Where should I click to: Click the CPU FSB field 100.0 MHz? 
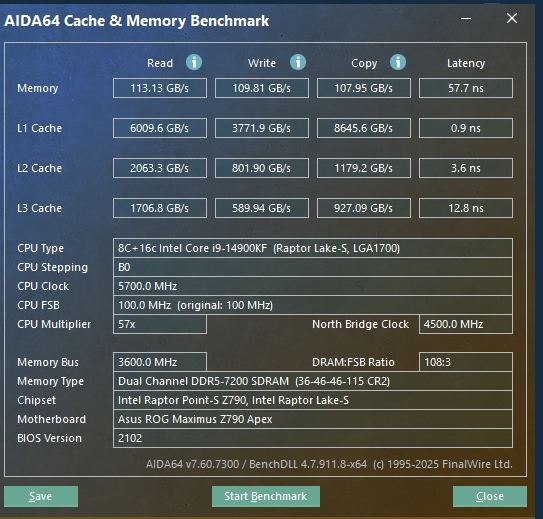pos(313,305)
